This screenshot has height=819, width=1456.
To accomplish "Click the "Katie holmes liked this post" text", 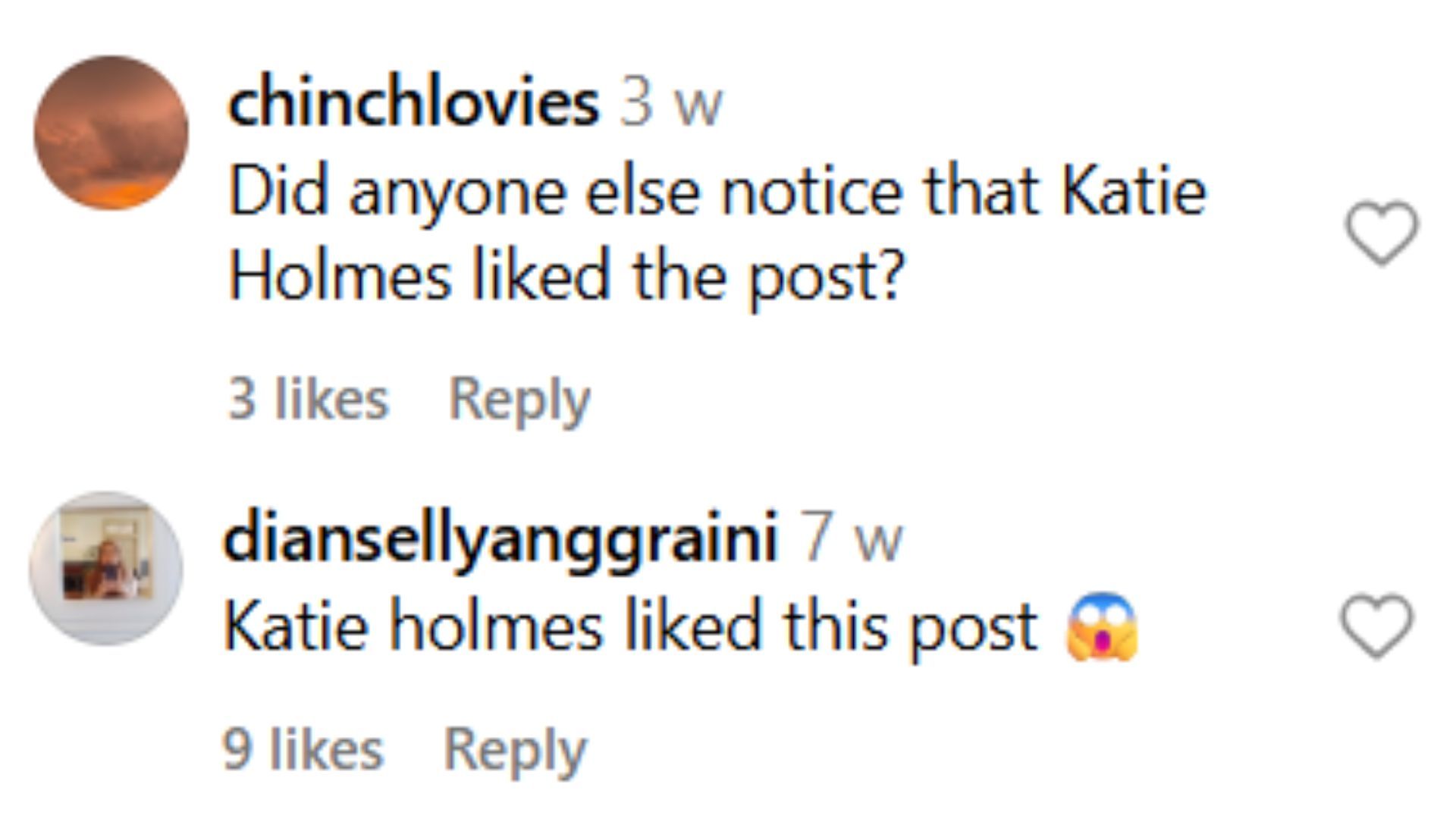I will (631, 628).
